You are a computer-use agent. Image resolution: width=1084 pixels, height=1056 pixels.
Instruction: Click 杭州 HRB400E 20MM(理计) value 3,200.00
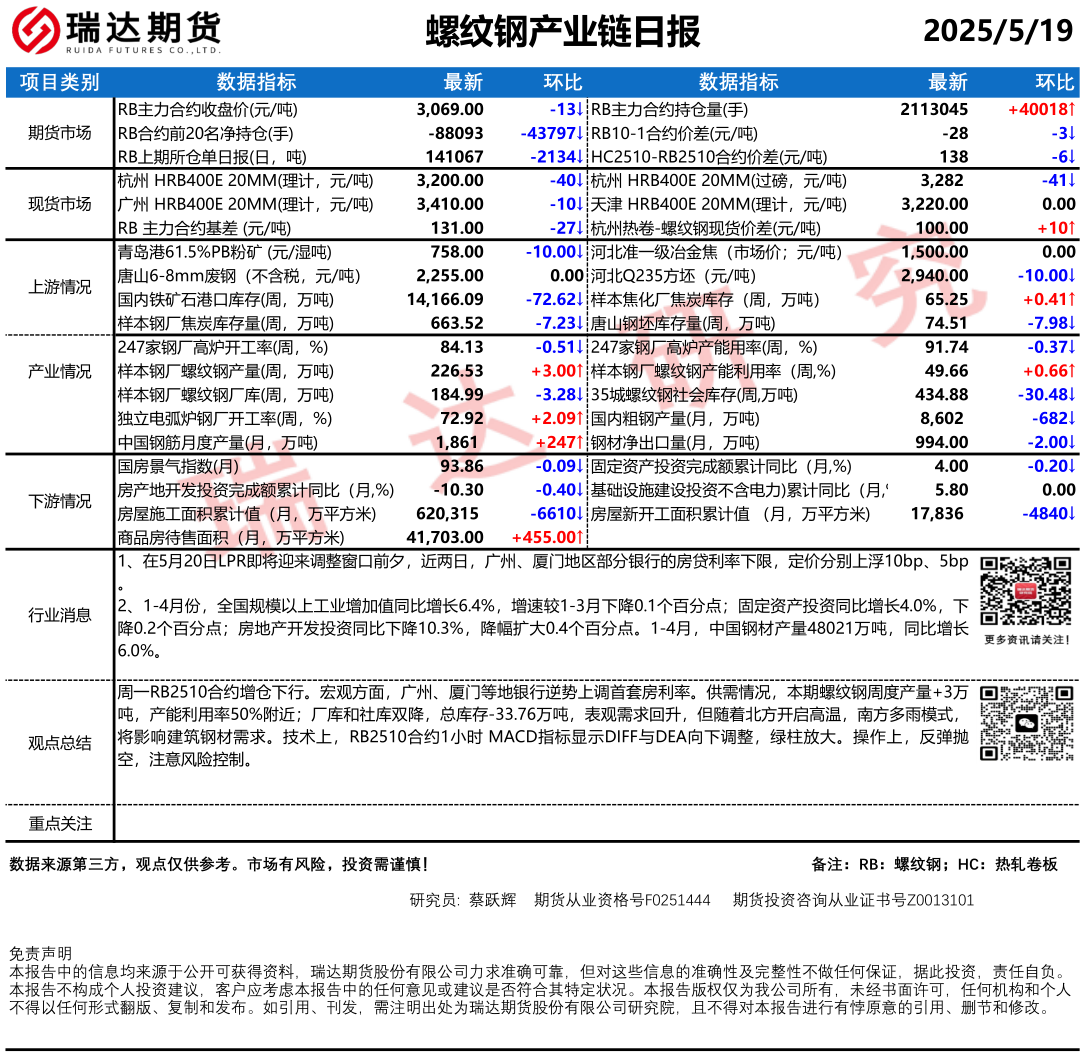[450, 180]
